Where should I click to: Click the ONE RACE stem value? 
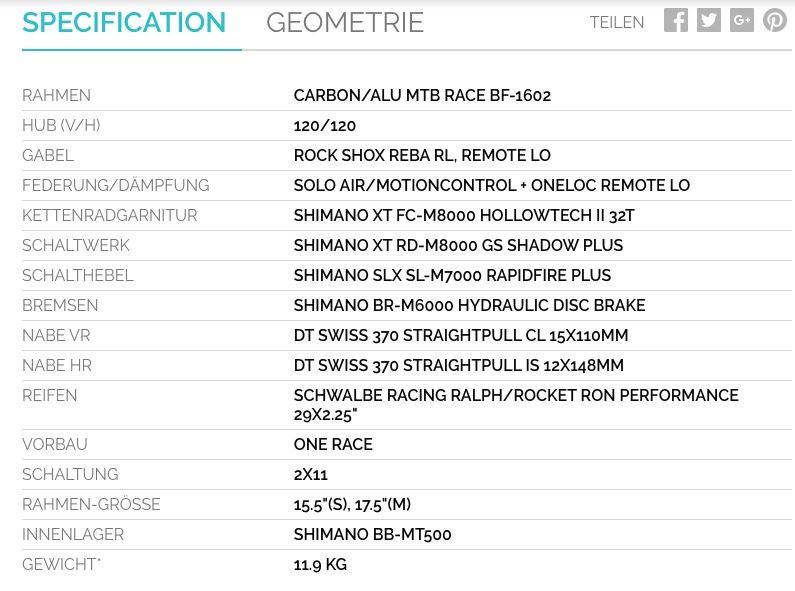(x=333, y=445)
